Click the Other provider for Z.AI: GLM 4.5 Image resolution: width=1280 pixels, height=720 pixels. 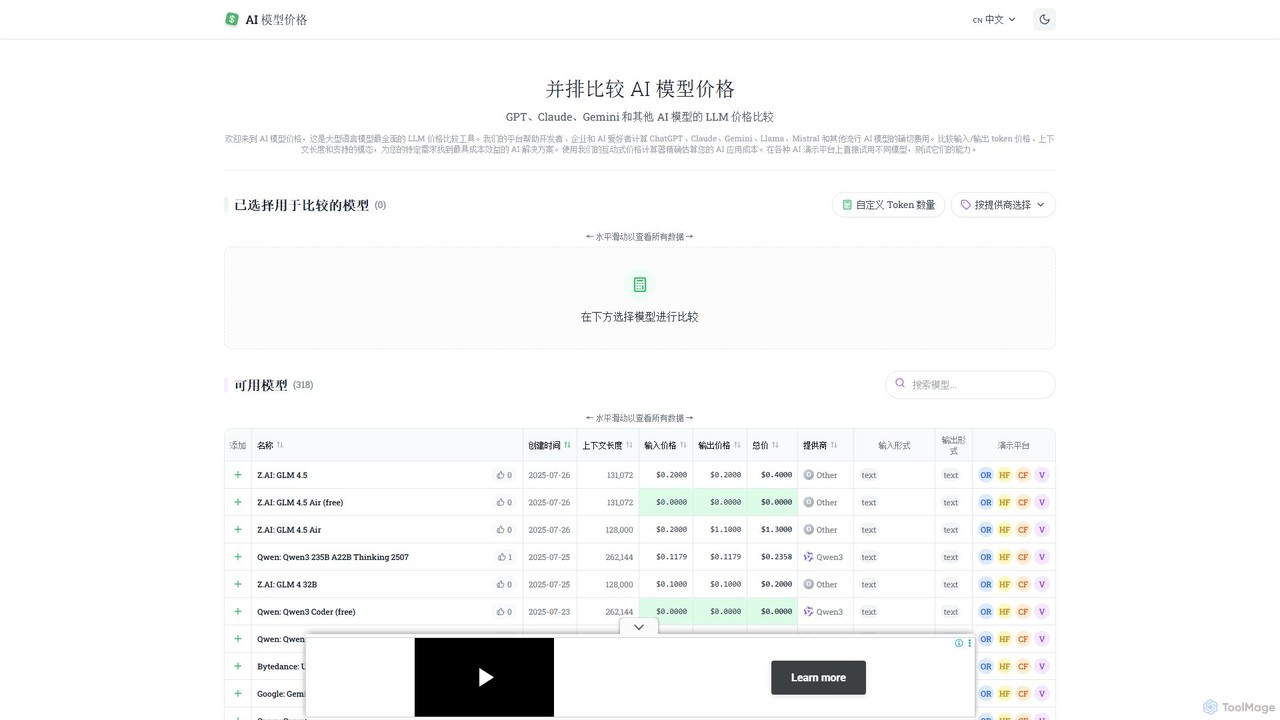pyautogui.click(x=820, y=475)
